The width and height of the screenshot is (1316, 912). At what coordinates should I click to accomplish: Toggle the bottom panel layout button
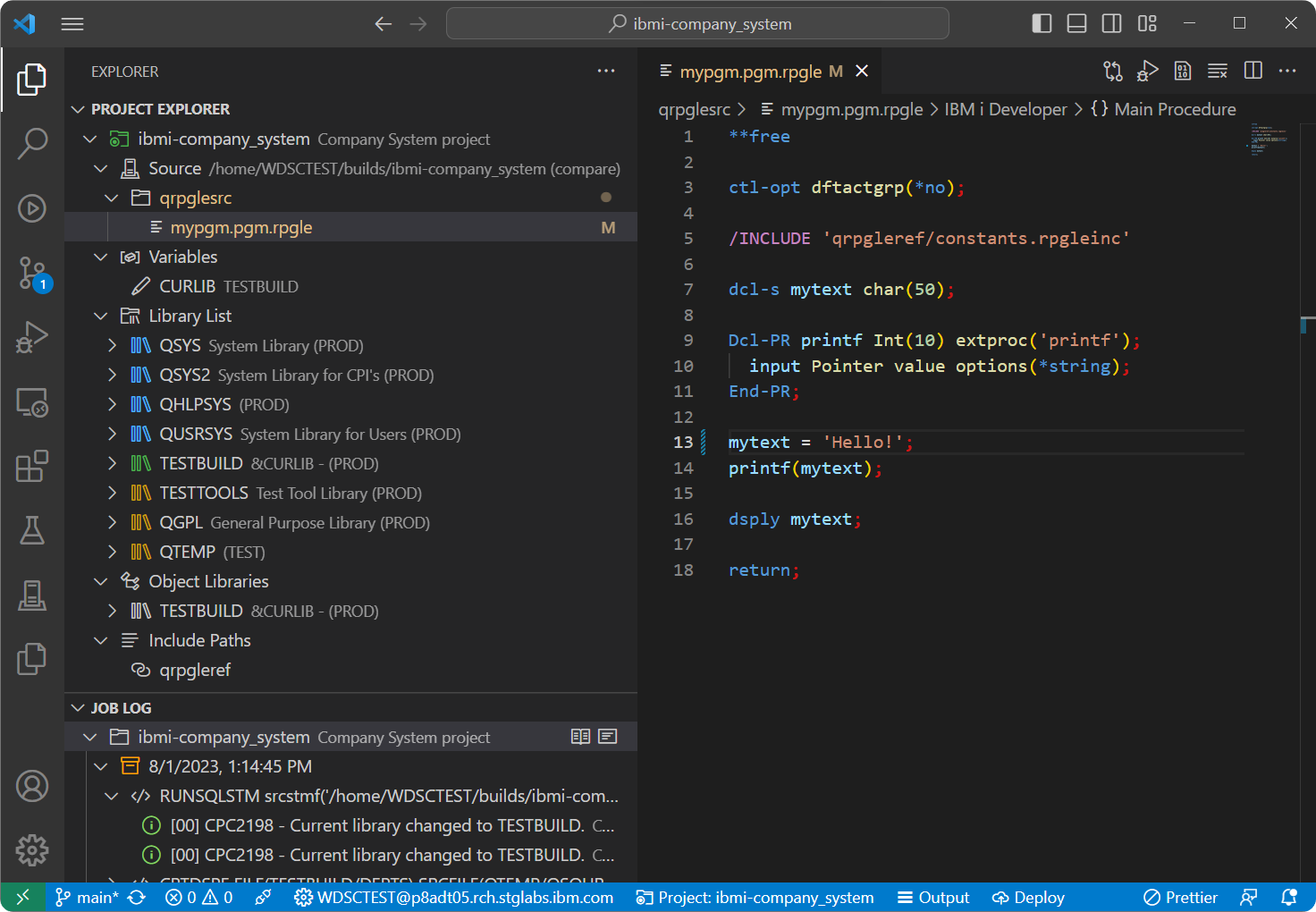pos(1076,23)
